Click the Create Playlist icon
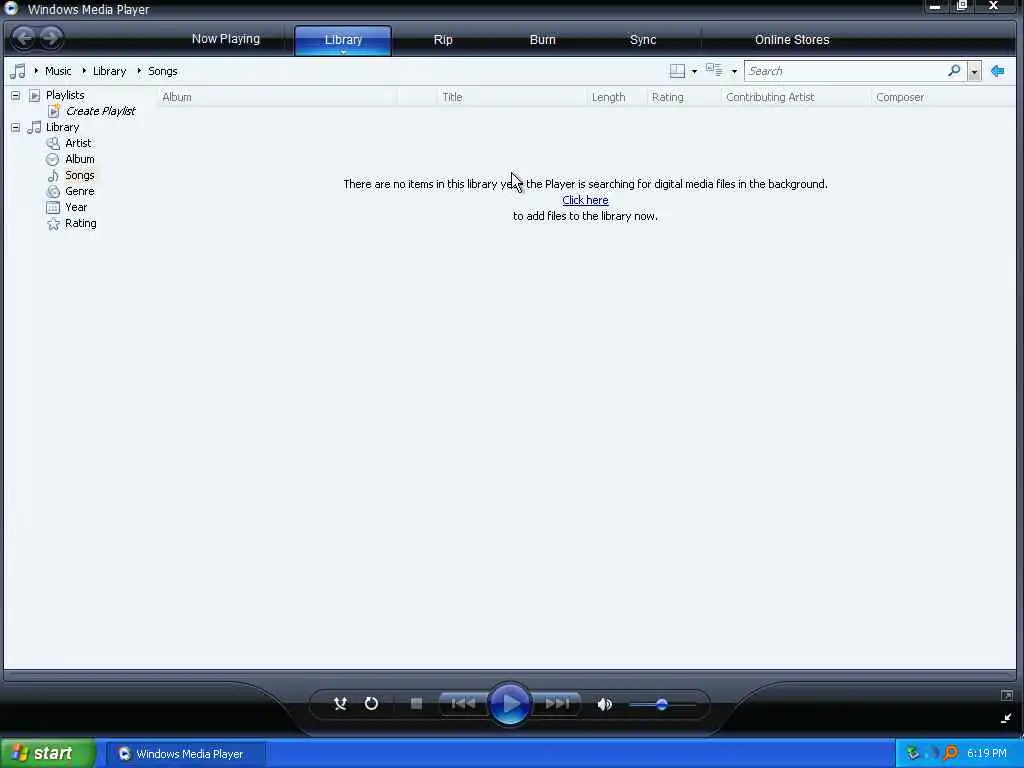Viewport: 1024px width, 768px height. point(54,111)
